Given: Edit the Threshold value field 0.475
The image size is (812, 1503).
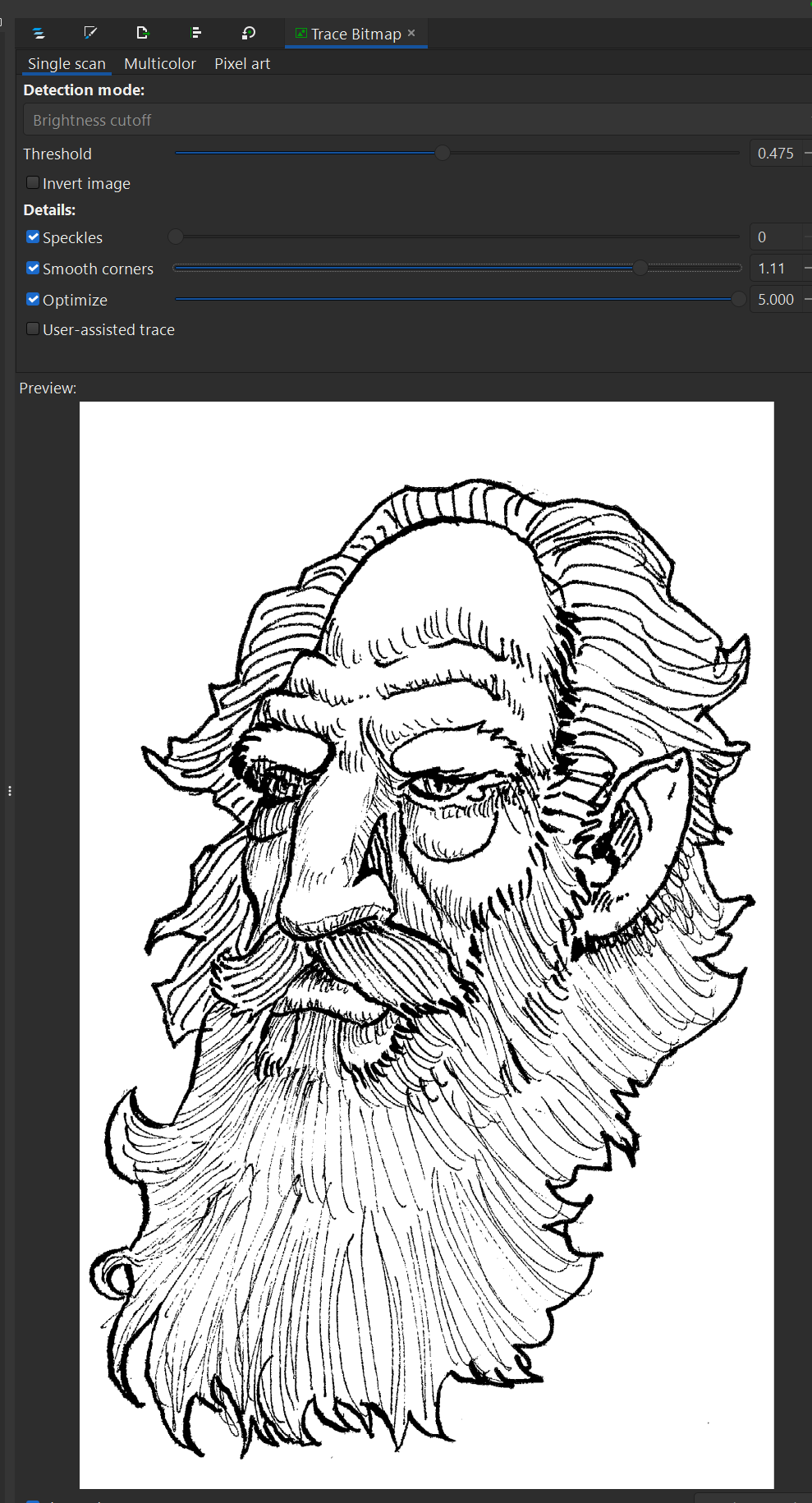Looking at the screenshot, I should [x=776, y=154].
